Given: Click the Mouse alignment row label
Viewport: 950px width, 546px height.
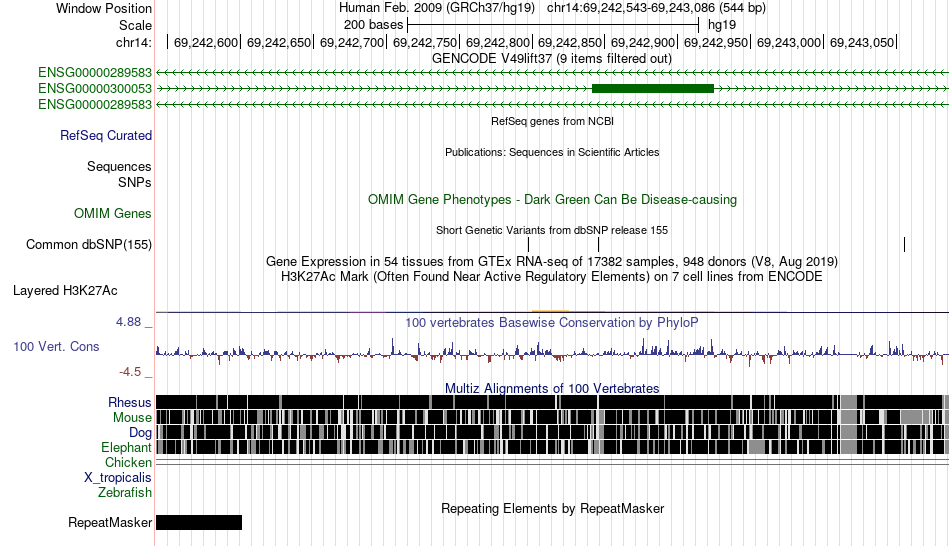Looking at the screenshot, I should pyautogui.click(x=132, y=418).
